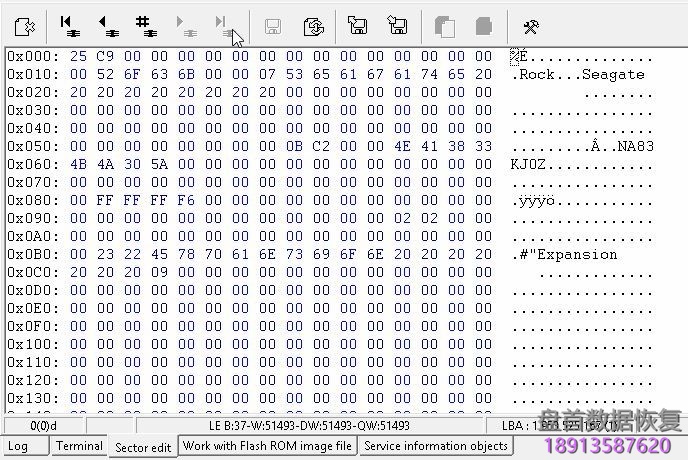The width and height of the screenshot is (688, 460).
Task: Click ASCII text .ÿÿÿö in row 0x080
Action: tap(533, 201)
